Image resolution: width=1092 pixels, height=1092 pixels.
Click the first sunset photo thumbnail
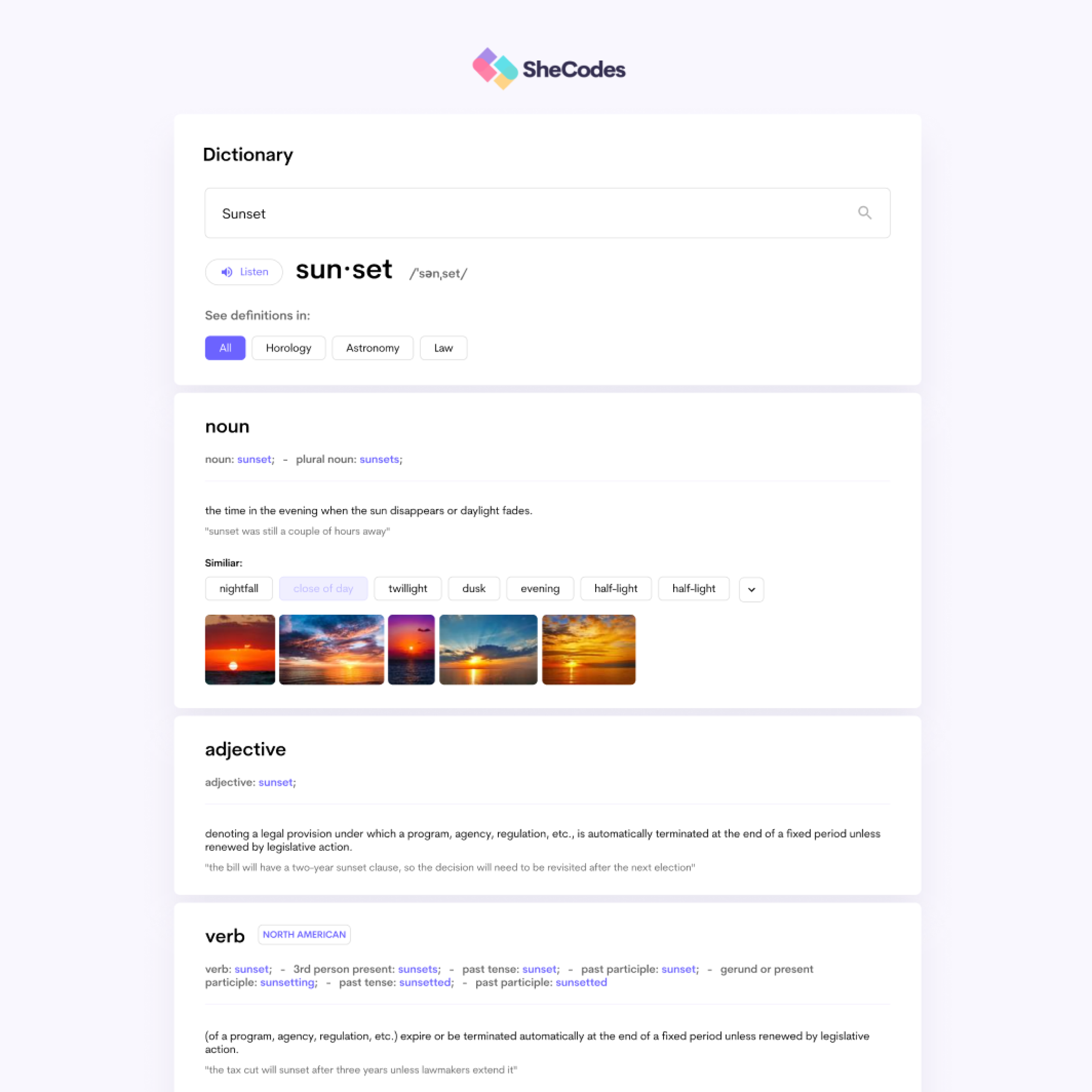(239, 649)
